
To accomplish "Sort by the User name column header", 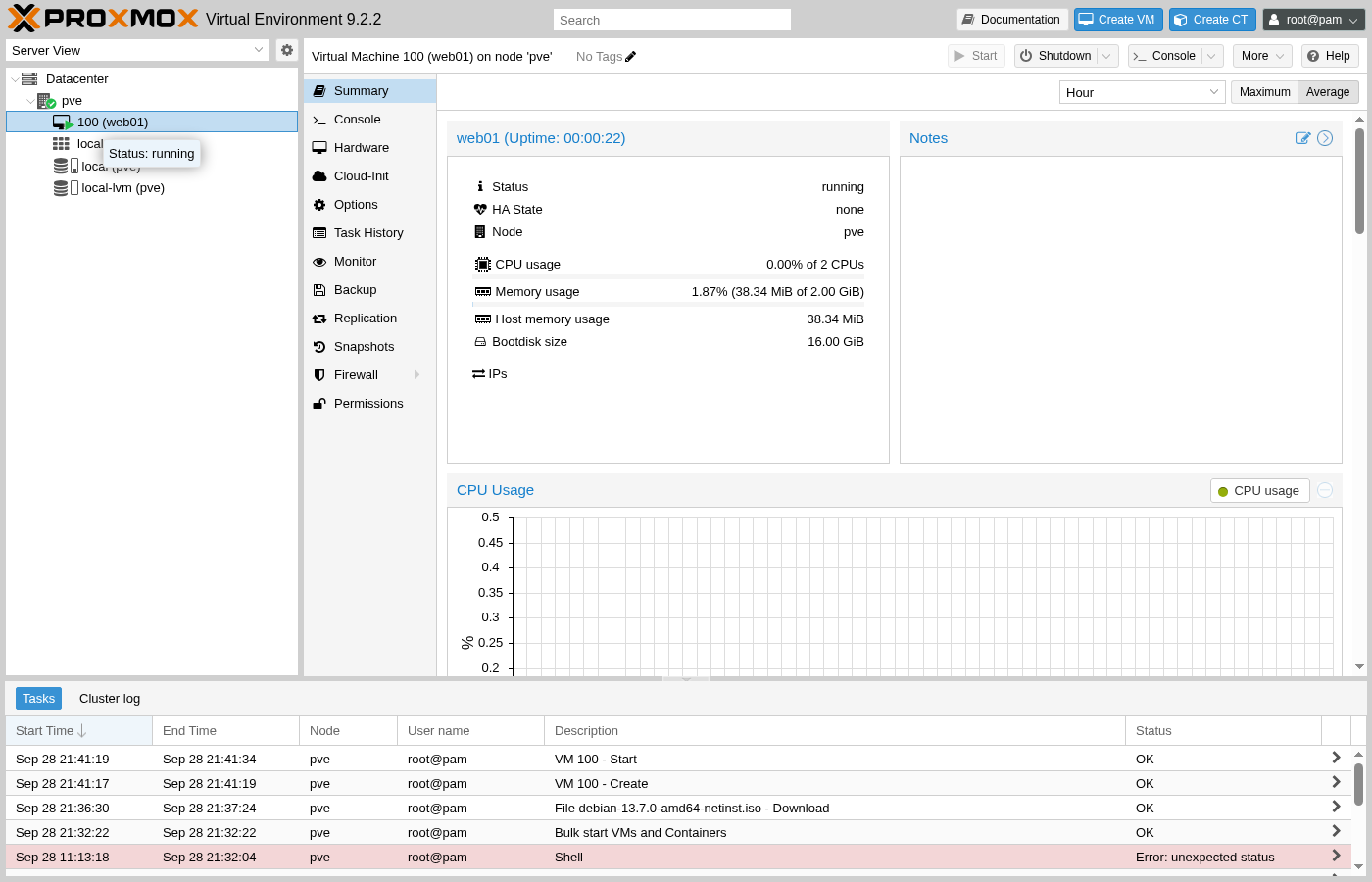I will point(471,730).
